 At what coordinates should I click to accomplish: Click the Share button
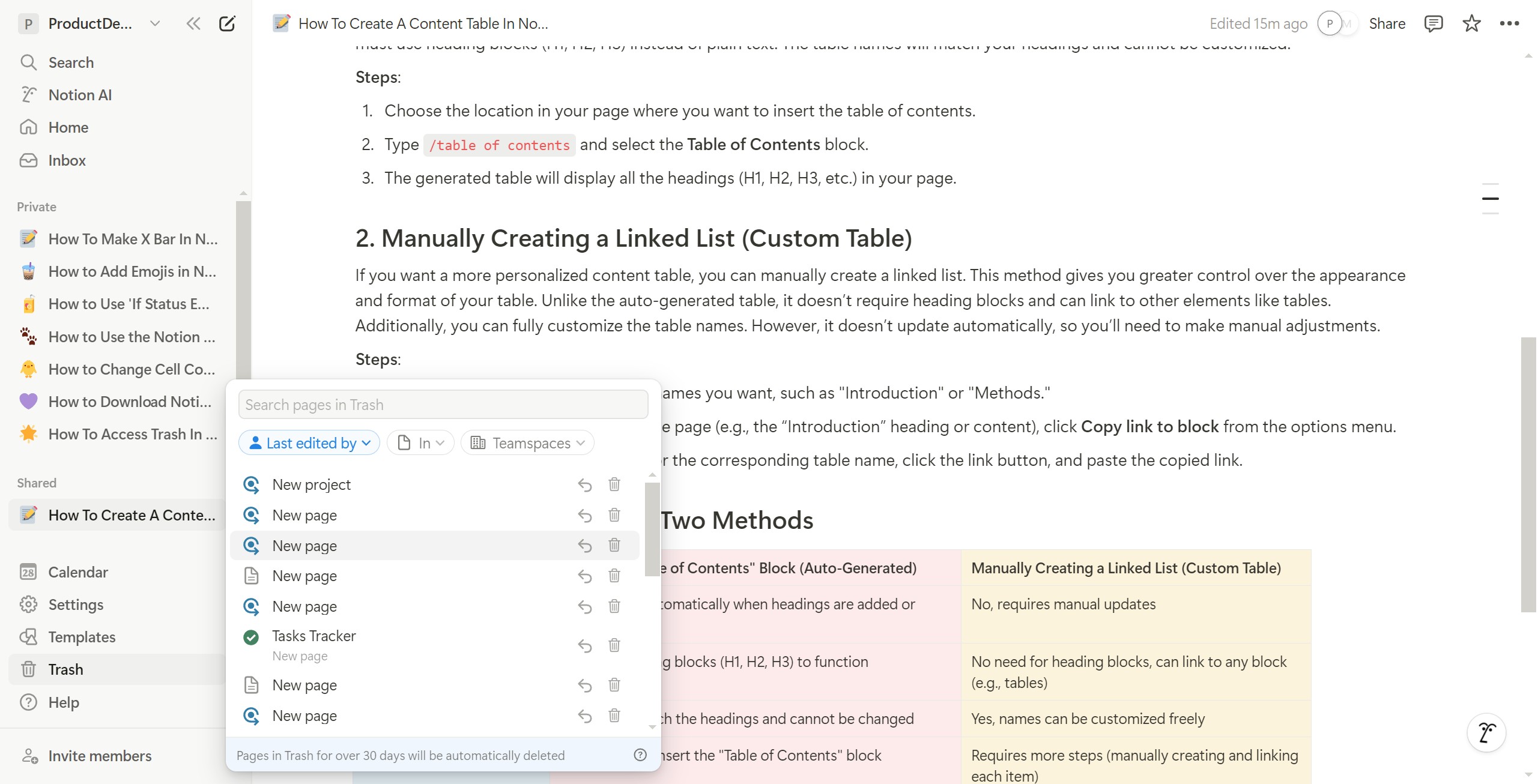[x=1387, y=23]
